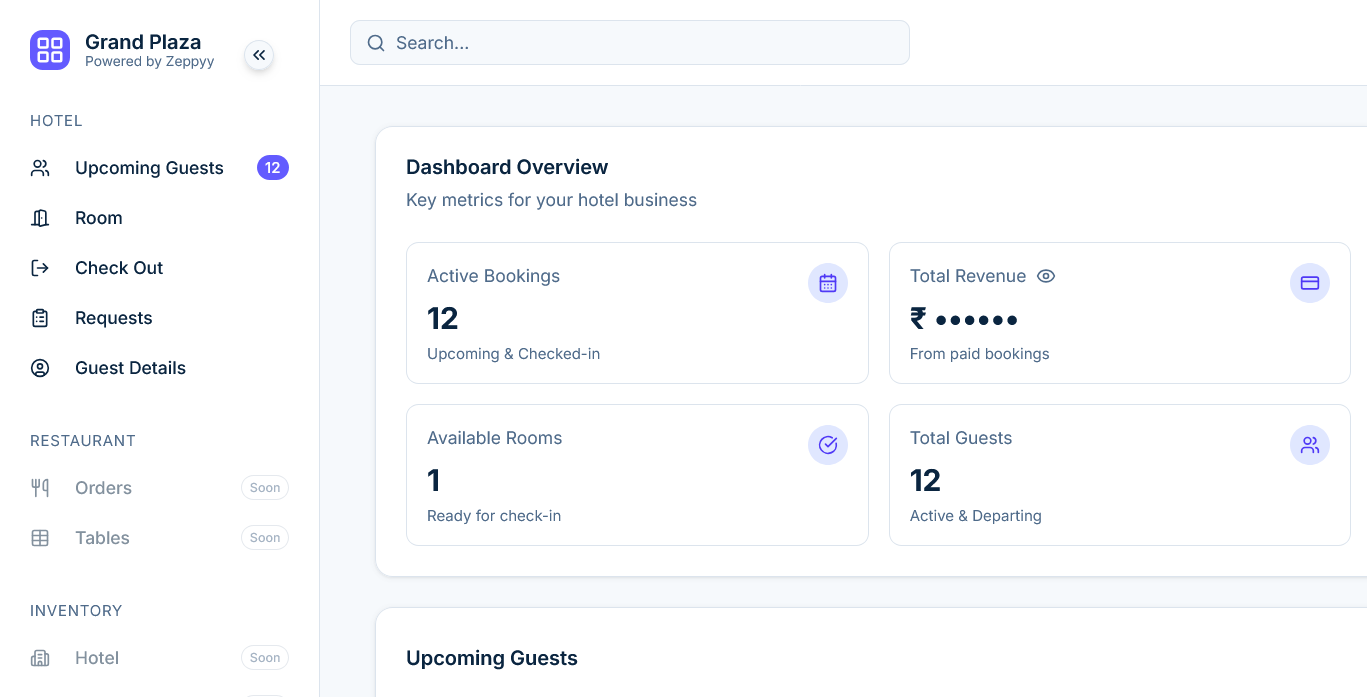Collapse the sidebar with the double-chevron
Screen dimensions: 1367x697
259,55
